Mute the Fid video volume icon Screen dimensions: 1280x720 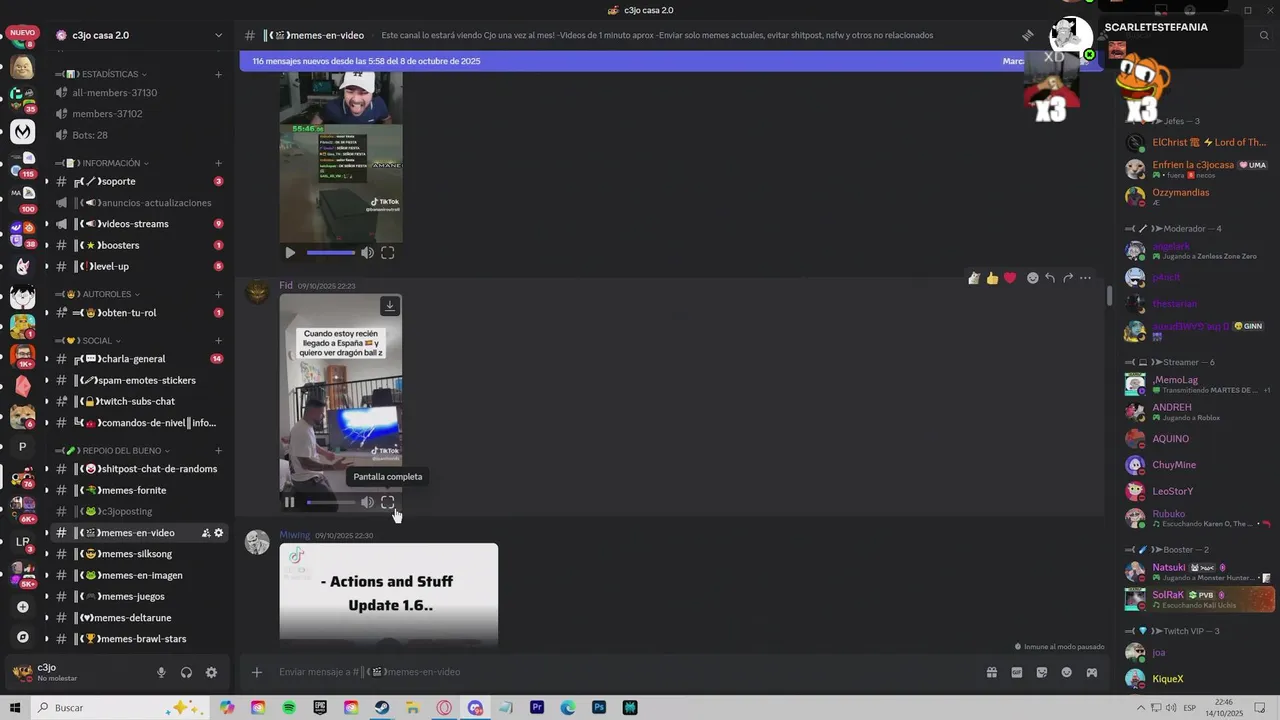click(367, 502)
